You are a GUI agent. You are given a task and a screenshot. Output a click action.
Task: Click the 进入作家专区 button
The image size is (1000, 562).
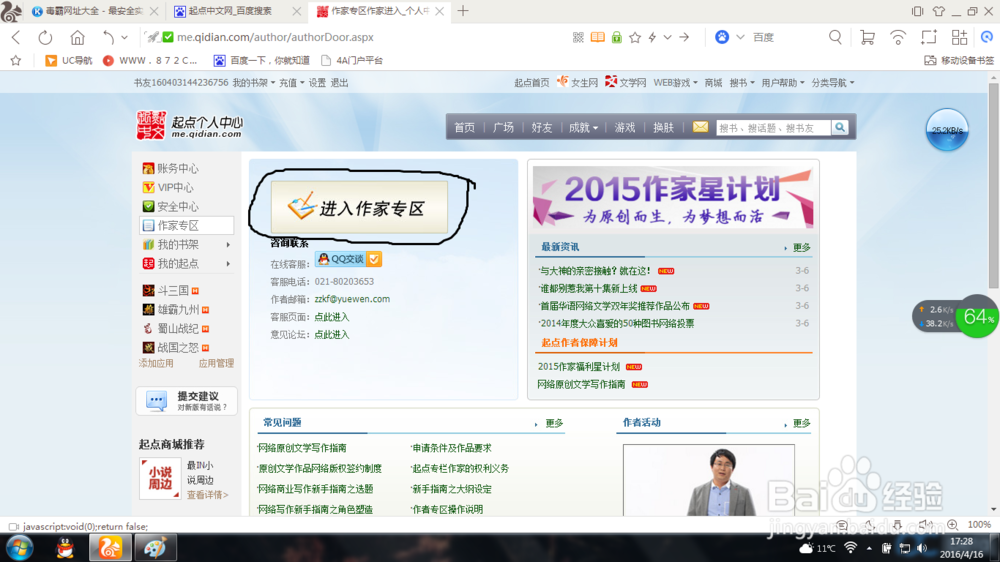coord(359,208)
